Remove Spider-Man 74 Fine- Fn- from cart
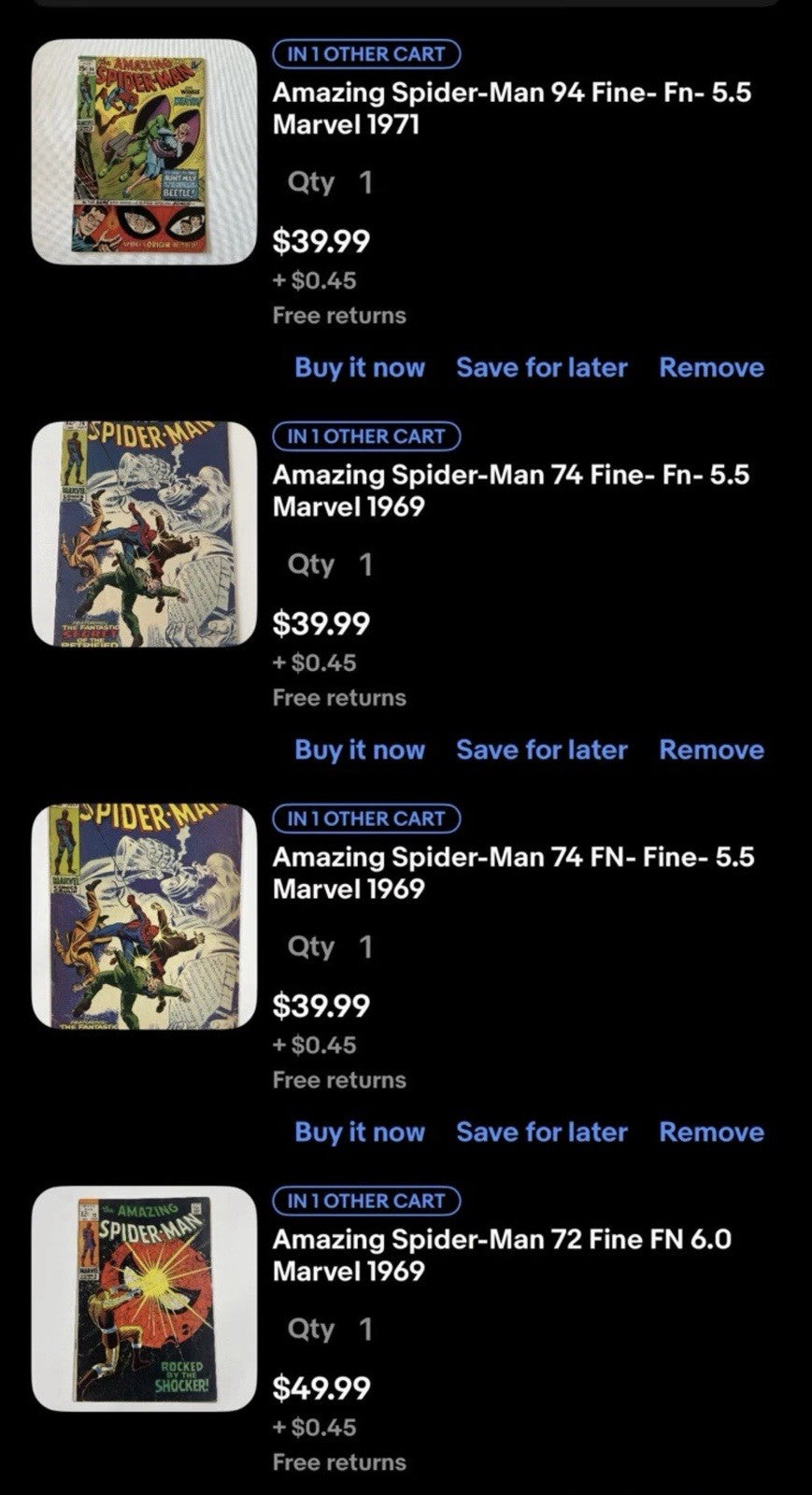 [x=711, y=750]
